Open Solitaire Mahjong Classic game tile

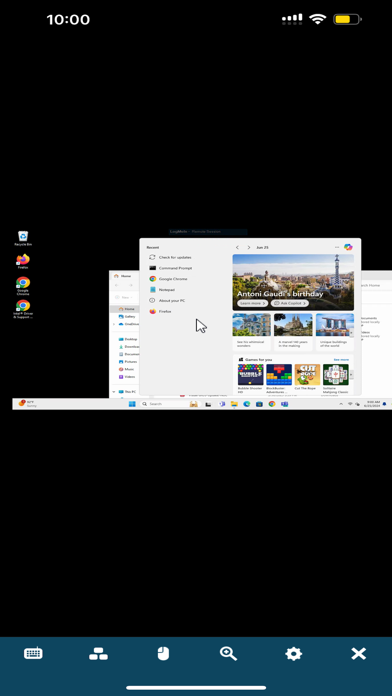[x=336, y=379]
